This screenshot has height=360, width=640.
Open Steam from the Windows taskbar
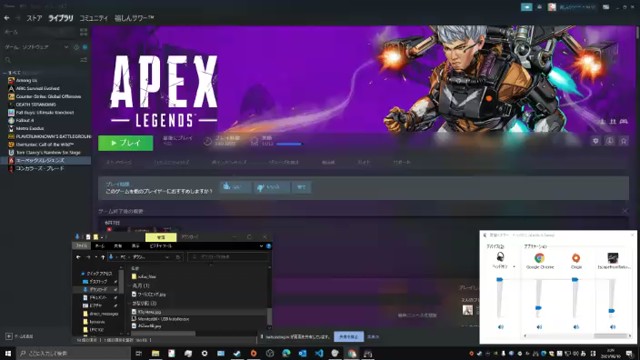[x=237, y=353]
